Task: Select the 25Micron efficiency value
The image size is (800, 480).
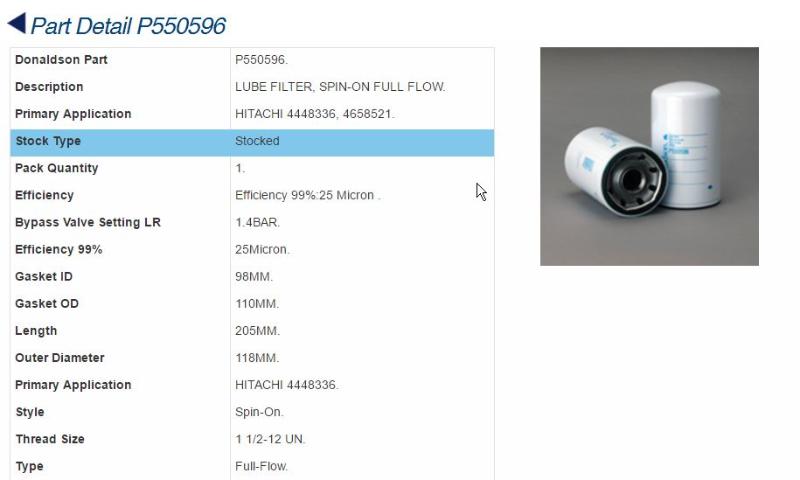Action: pyautogui.click(x=262, y=249)
